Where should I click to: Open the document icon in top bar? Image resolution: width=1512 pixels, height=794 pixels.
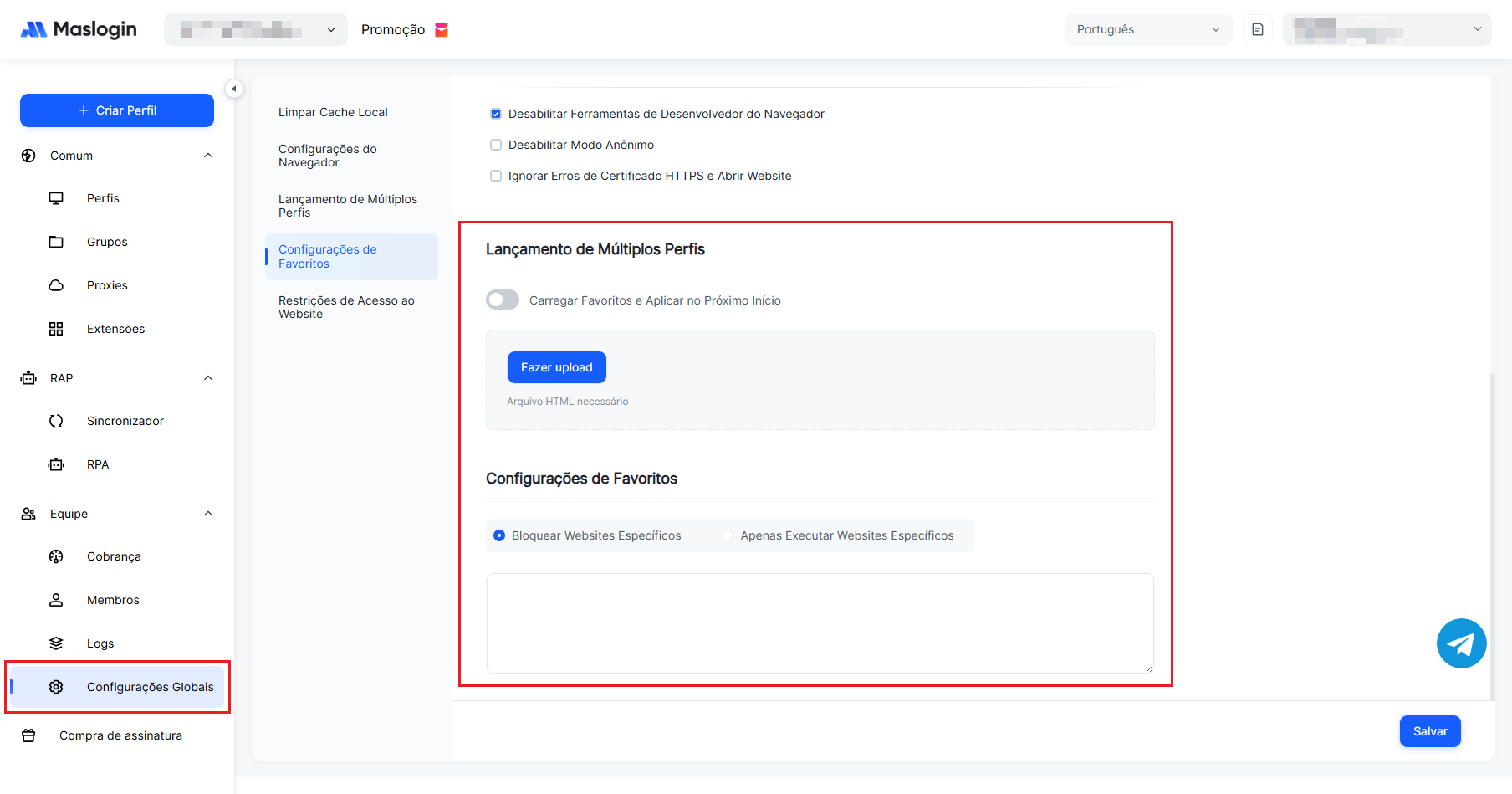tap(1257, 29)
